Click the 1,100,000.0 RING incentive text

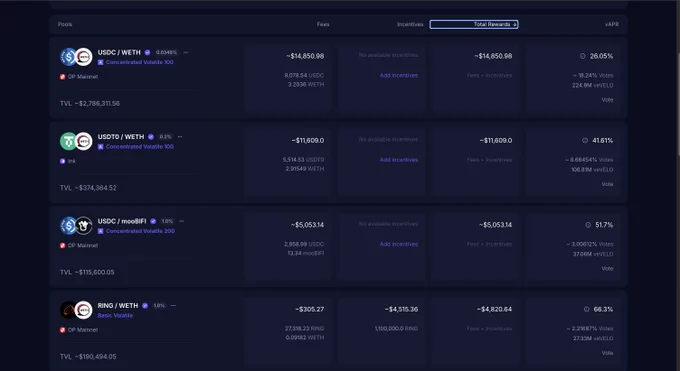[x=396, y=328]
